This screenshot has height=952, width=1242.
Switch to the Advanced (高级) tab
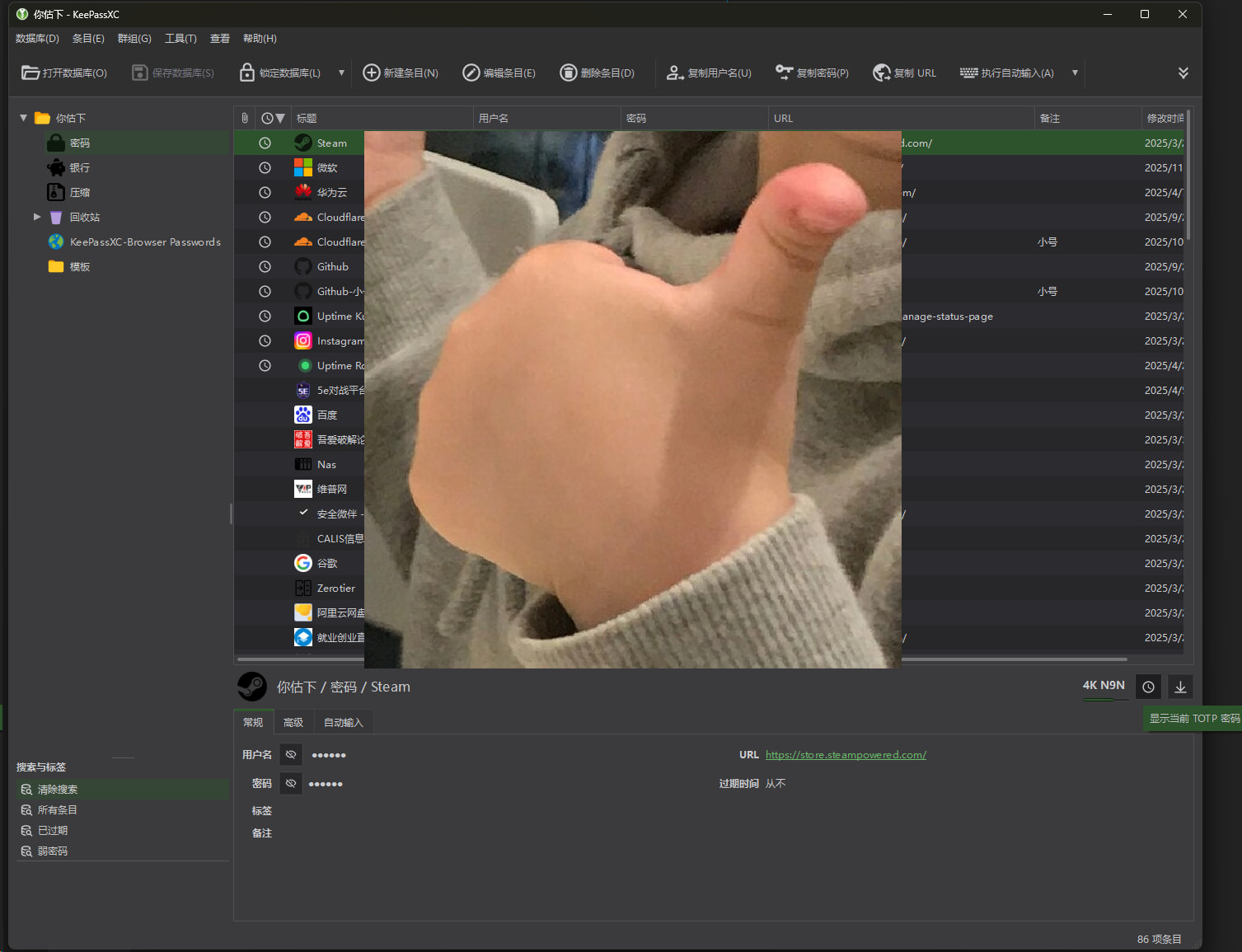click(293, 722)
